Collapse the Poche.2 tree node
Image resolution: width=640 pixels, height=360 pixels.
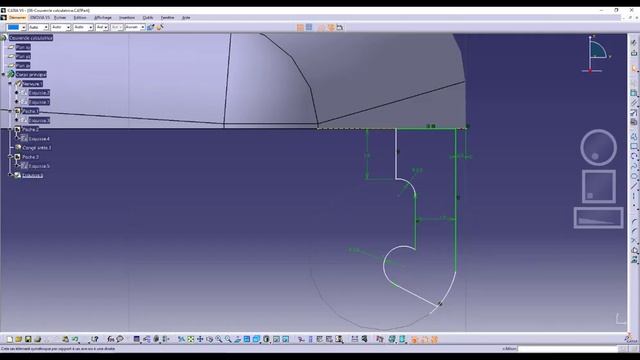click(x=10, y=129)
